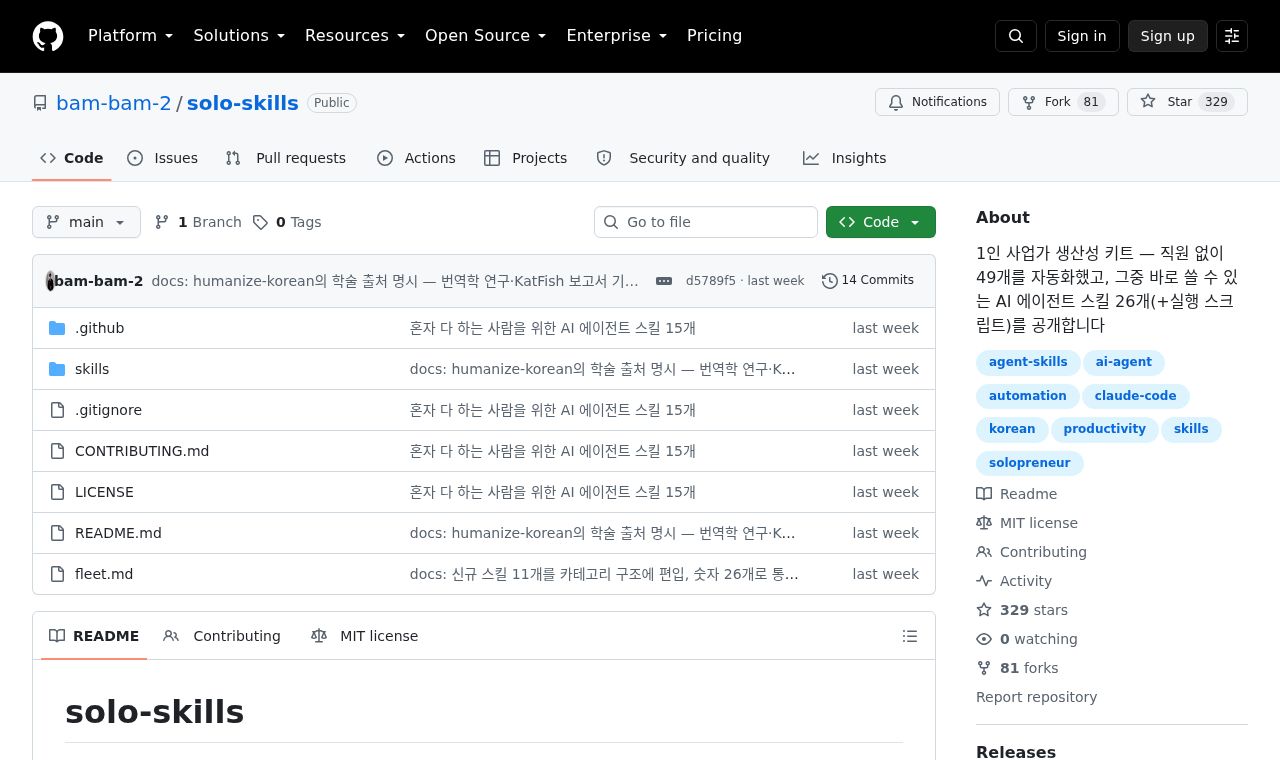Fork the repository with Fork button
Screen dimensions: 1280x760
tap(1063, 102)
